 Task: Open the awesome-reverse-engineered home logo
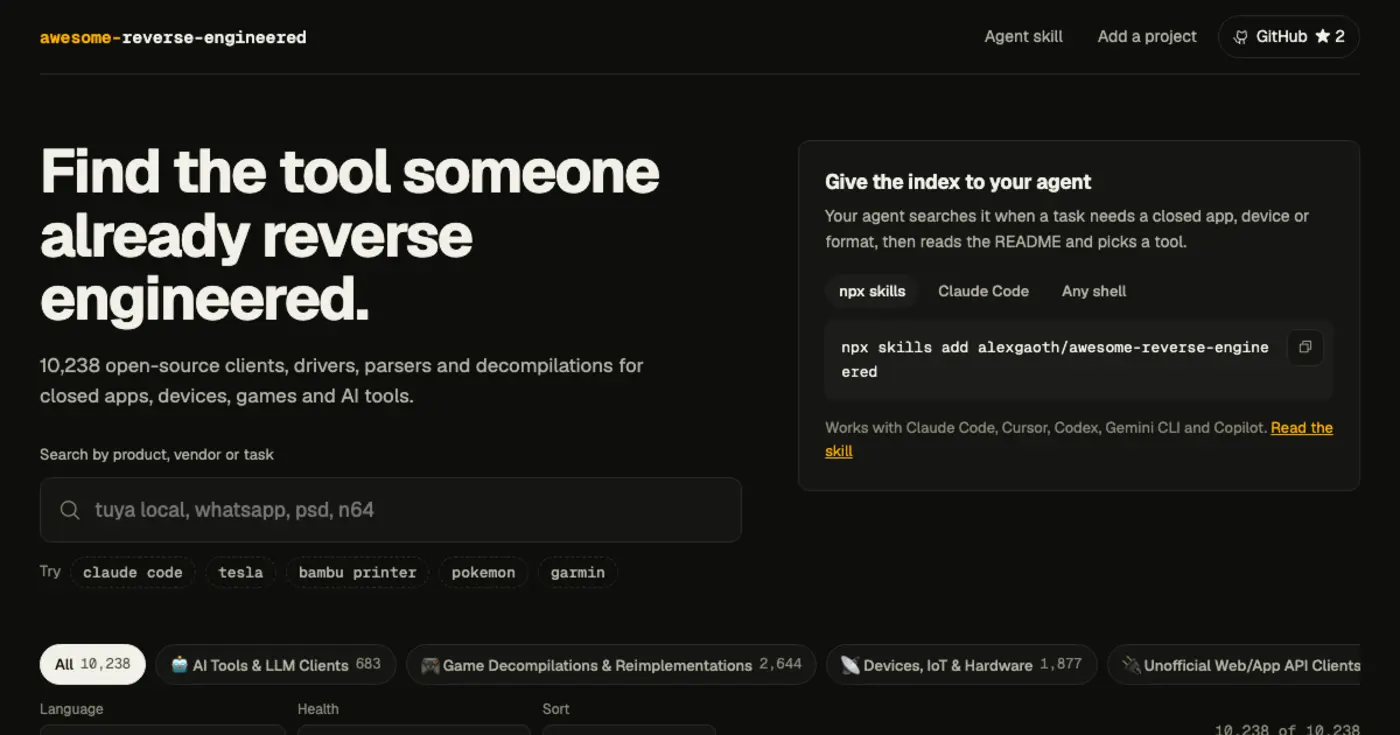coord(173,38)
